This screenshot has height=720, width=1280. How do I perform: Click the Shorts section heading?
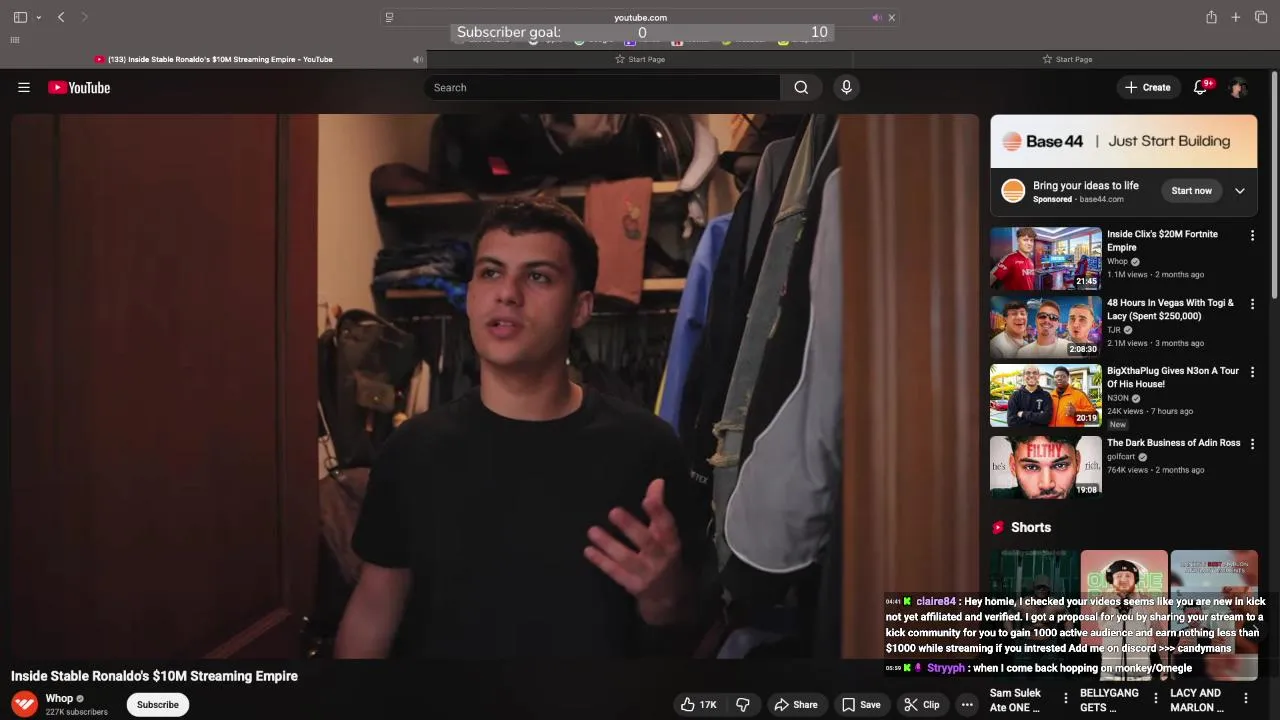pyautogui.click(x=1031, y=528)
